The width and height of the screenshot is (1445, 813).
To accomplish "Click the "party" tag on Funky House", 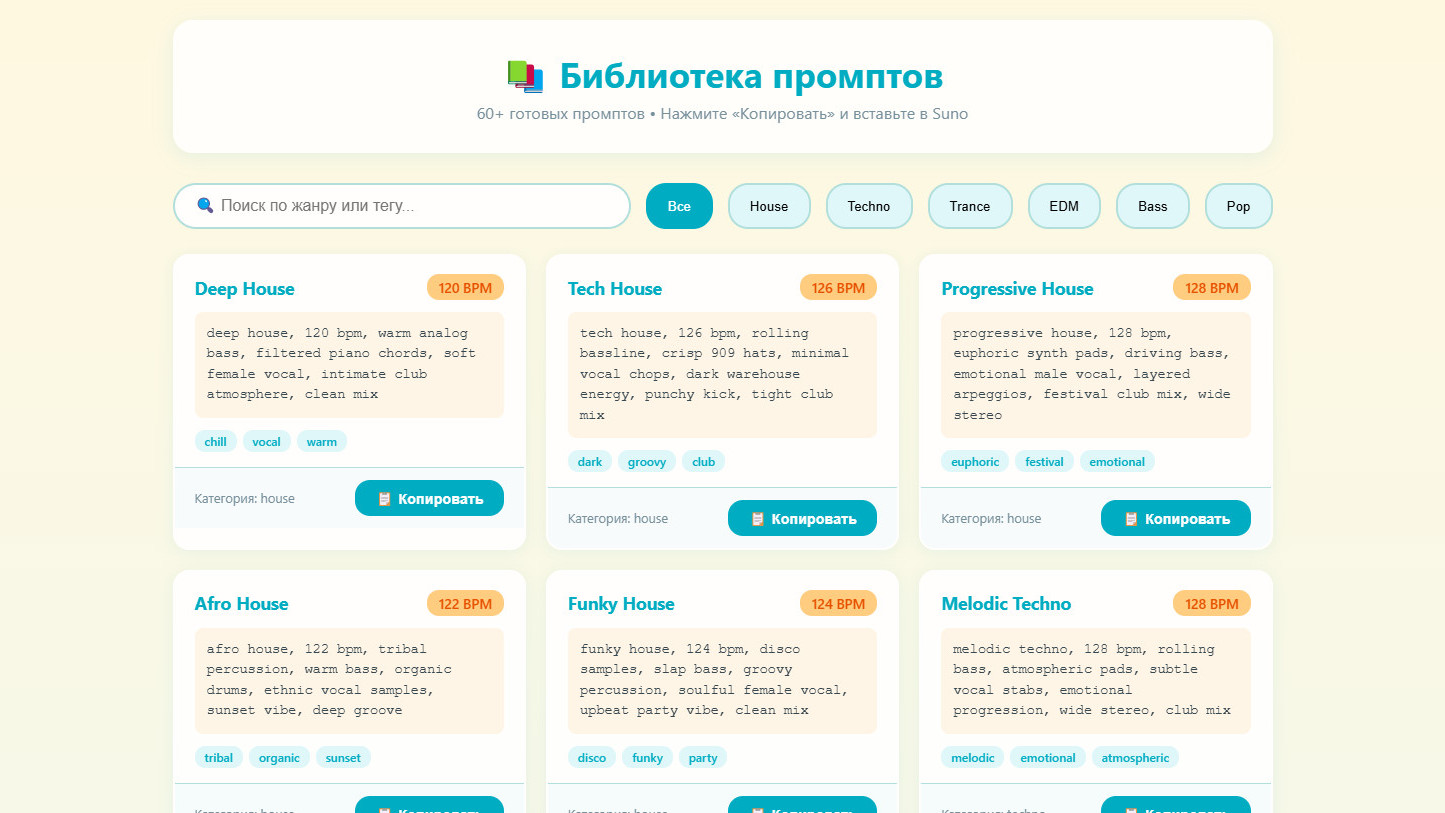I will (703, 757).
